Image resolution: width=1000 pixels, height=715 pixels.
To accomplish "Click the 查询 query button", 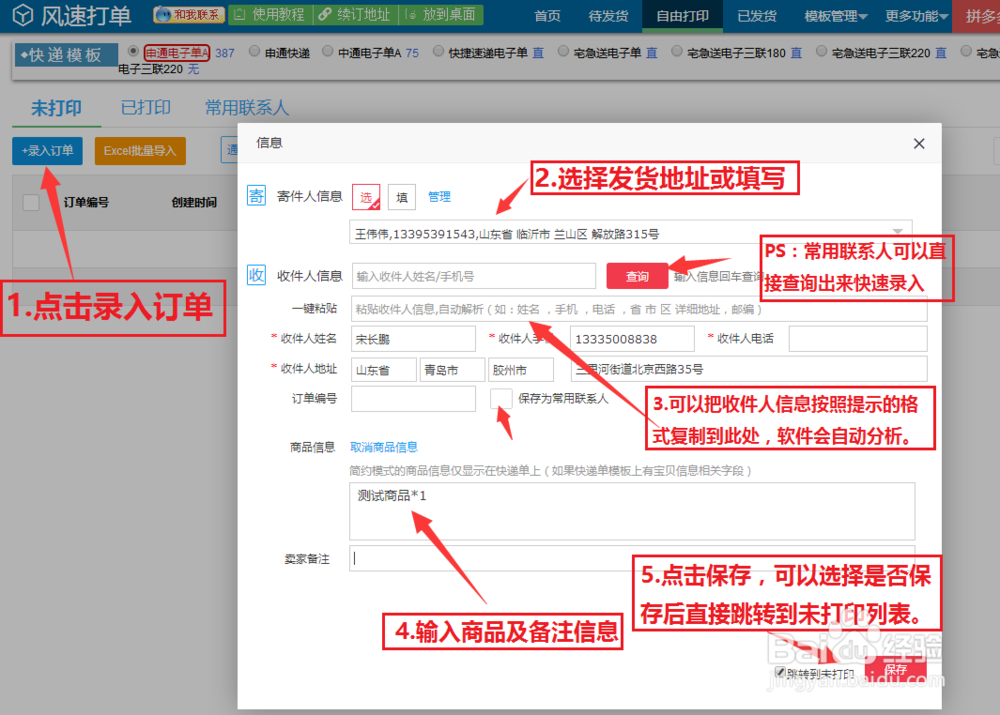I will [x=637, y=275].
